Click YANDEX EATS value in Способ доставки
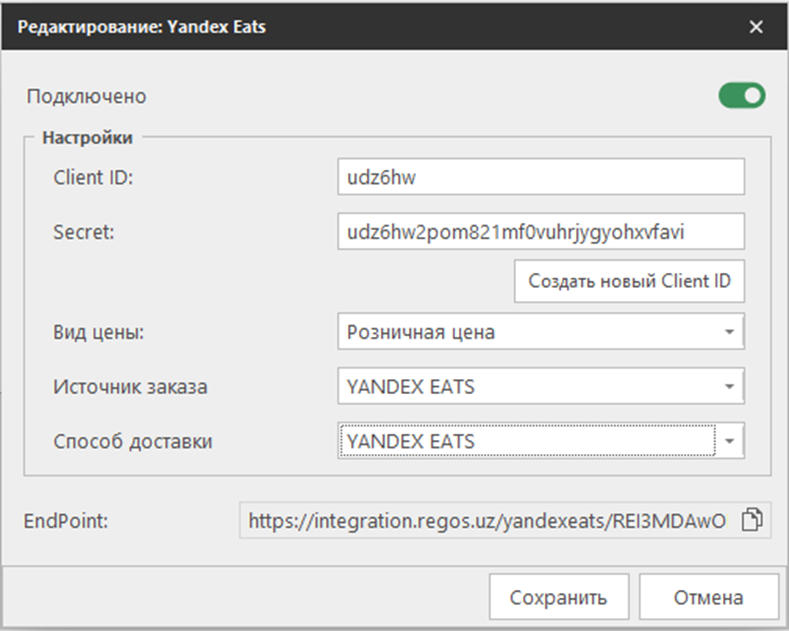The image size is (789, 631). 525,440
